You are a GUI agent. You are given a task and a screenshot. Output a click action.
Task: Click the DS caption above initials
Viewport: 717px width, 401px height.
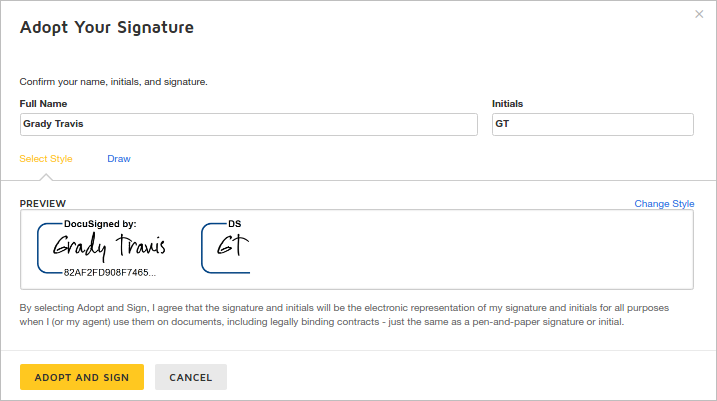235,224
